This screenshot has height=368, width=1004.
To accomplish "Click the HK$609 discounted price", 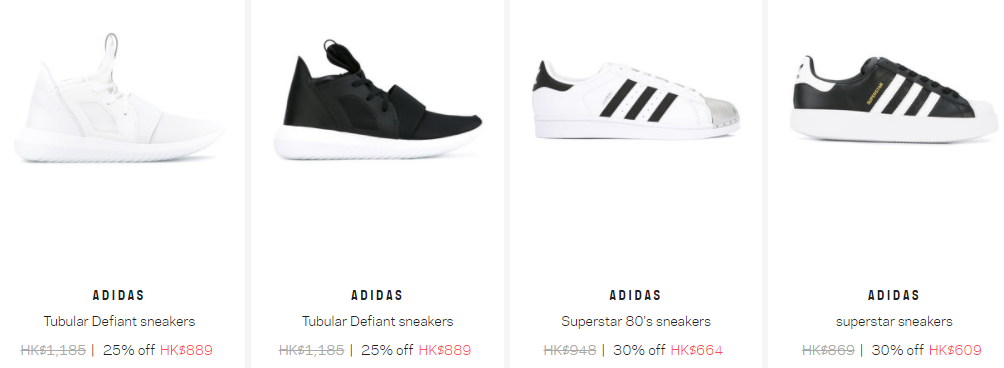I will click(x=955, y=350).
